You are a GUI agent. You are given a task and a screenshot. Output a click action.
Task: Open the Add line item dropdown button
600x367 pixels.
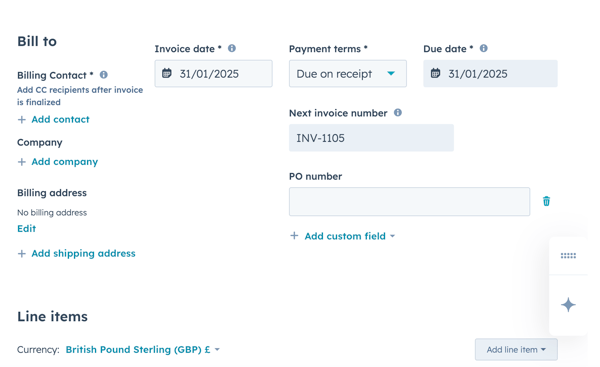click(516, 349)
